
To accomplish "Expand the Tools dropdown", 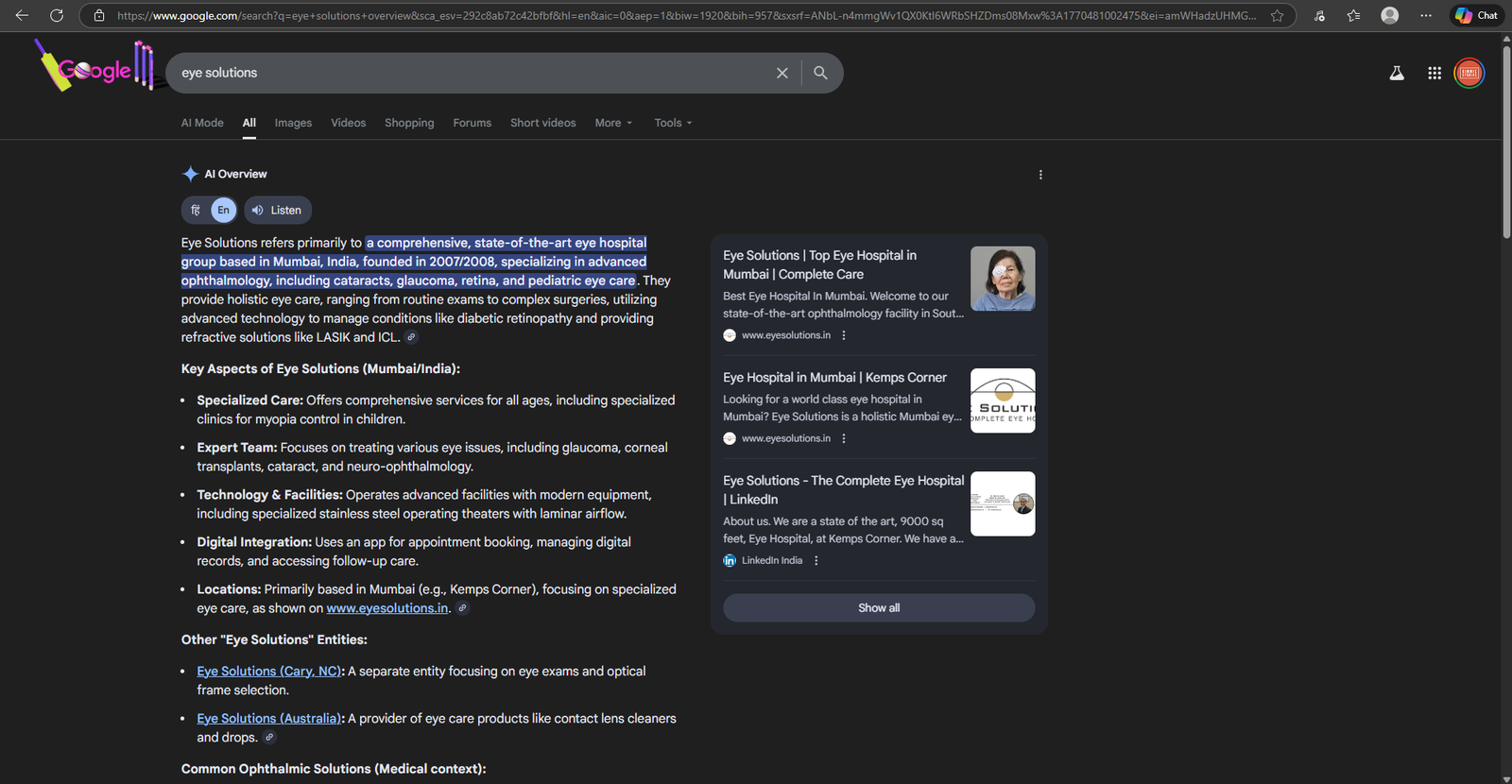I will click(x=673, y=123).
